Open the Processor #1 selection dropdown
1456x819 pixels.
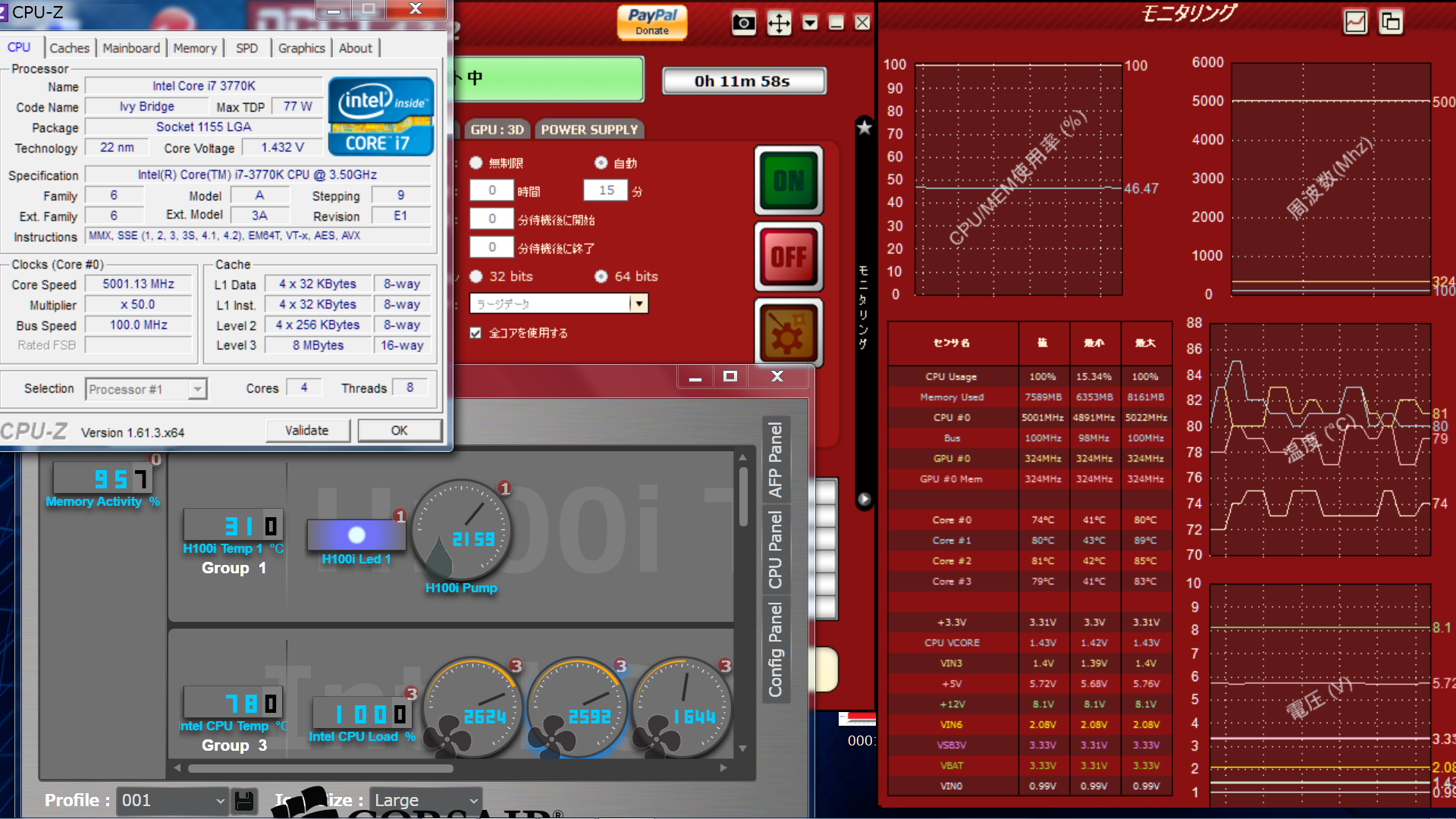[x=197, y=389]
